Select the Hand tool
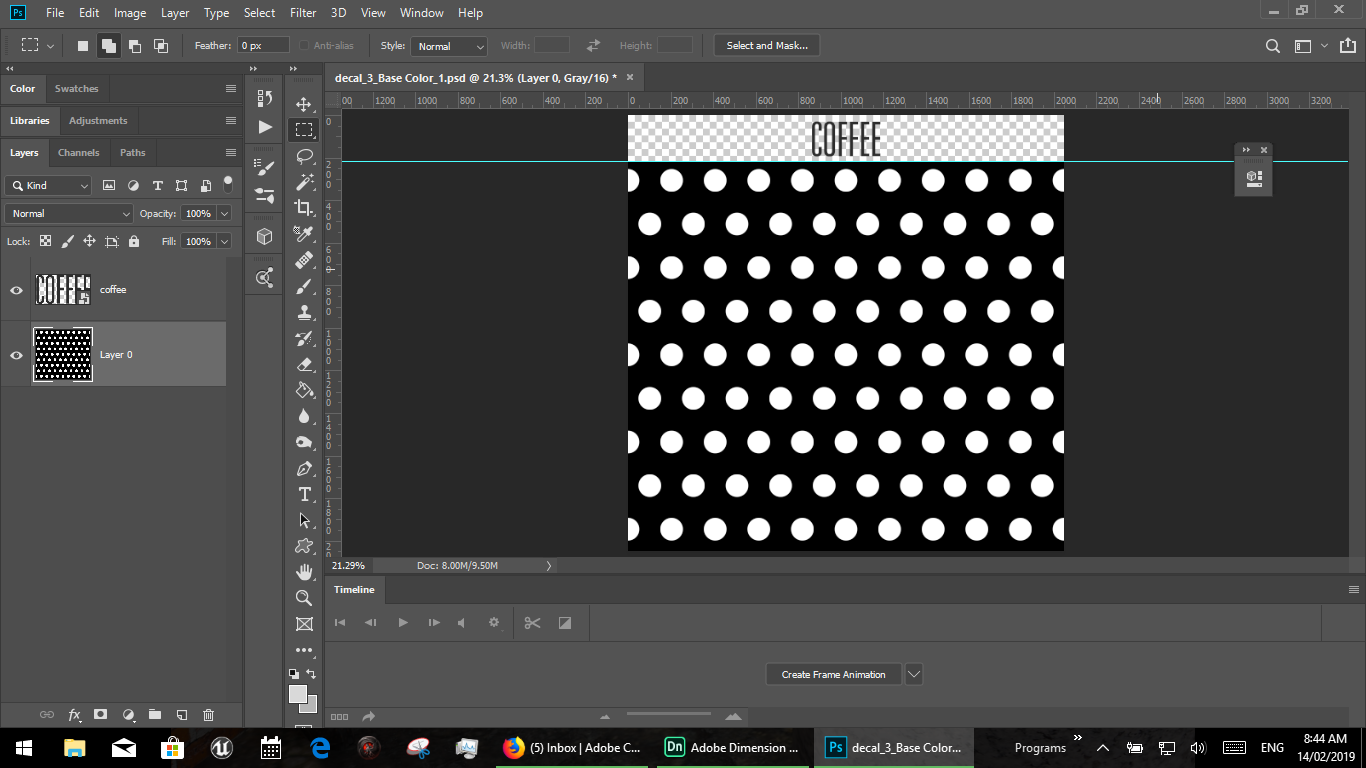Image resolution: width=1366 pixels, height=768 pixels. pos(304,572)
